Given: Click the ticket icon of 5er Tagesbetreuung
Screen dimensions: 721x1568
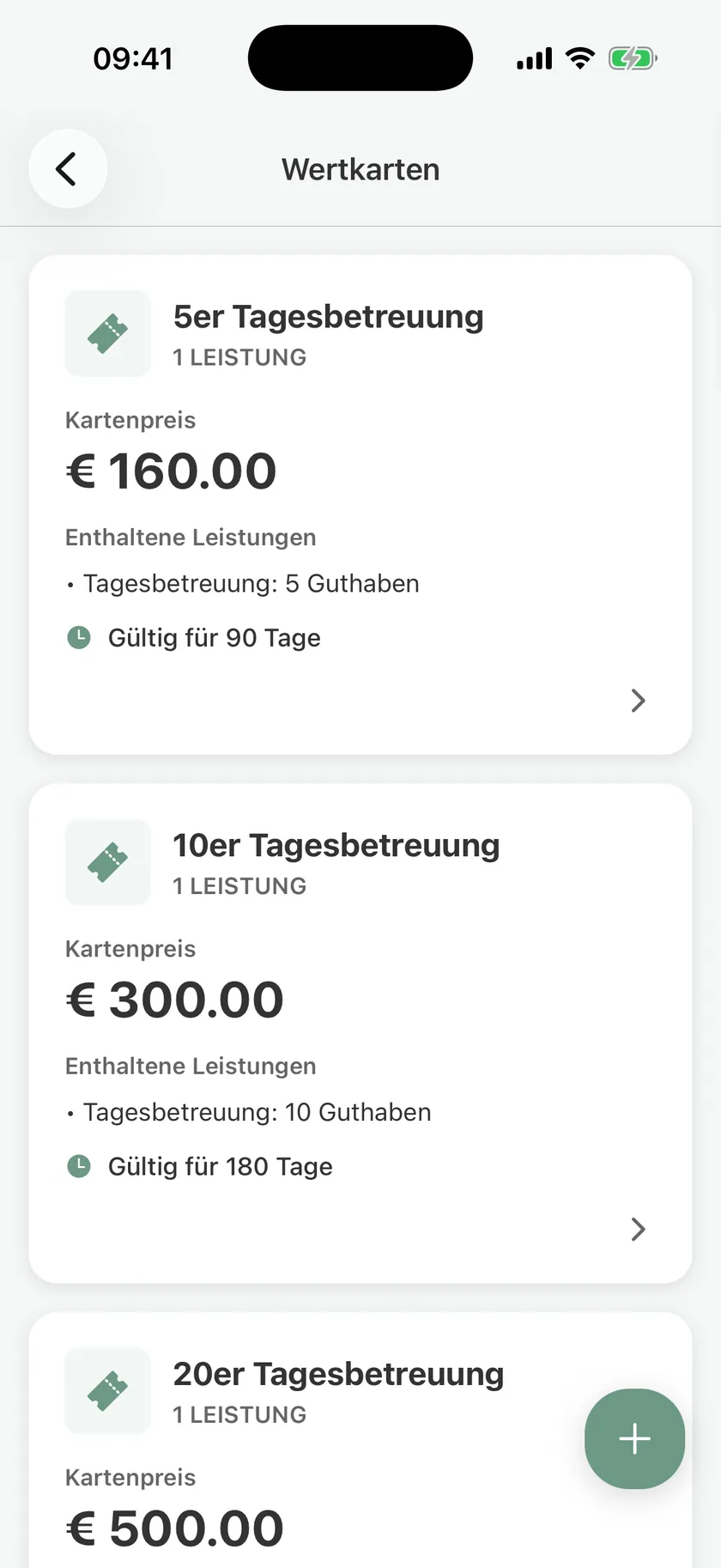Looking at the screenshot, I should click(x=107, y=333).
